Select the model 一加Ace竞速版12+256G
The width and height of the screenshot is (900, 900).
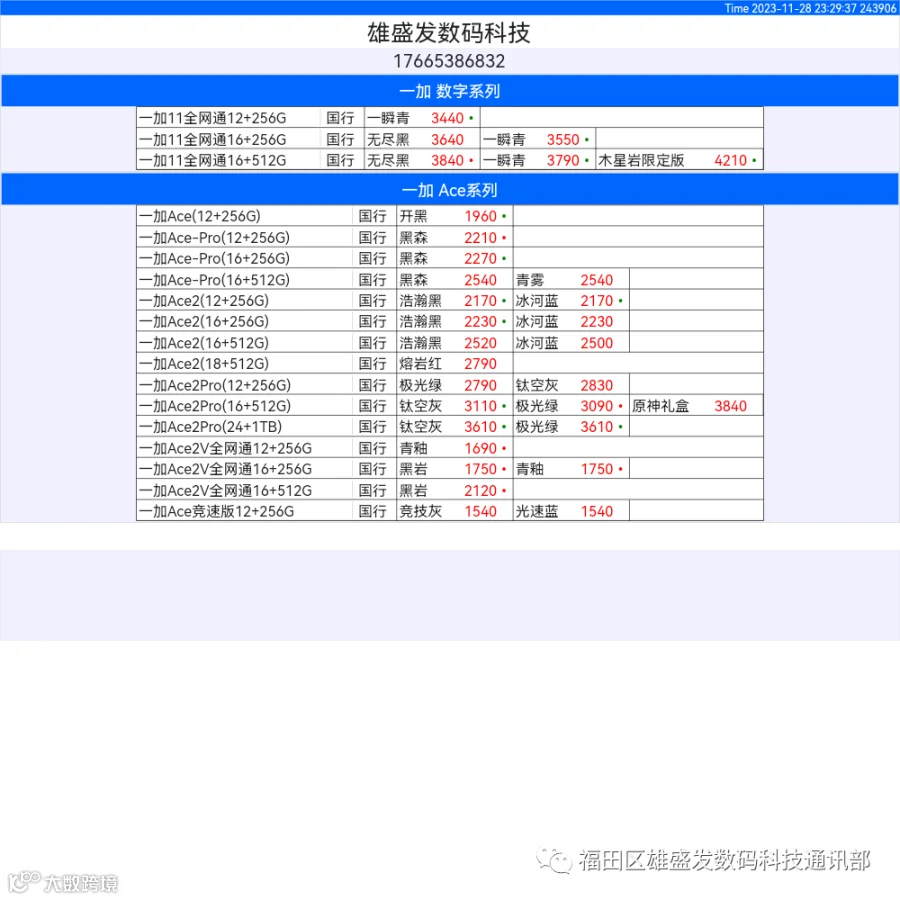coord(216,511)
